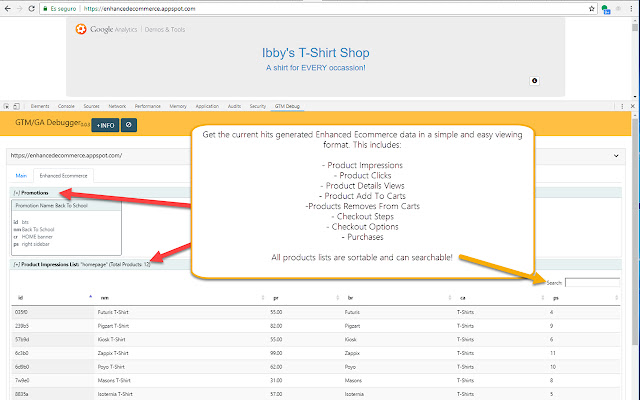The height and width of the screenshot is (400, 640).
Task: Click the DevTools inspect element icon
Action: 8,105
